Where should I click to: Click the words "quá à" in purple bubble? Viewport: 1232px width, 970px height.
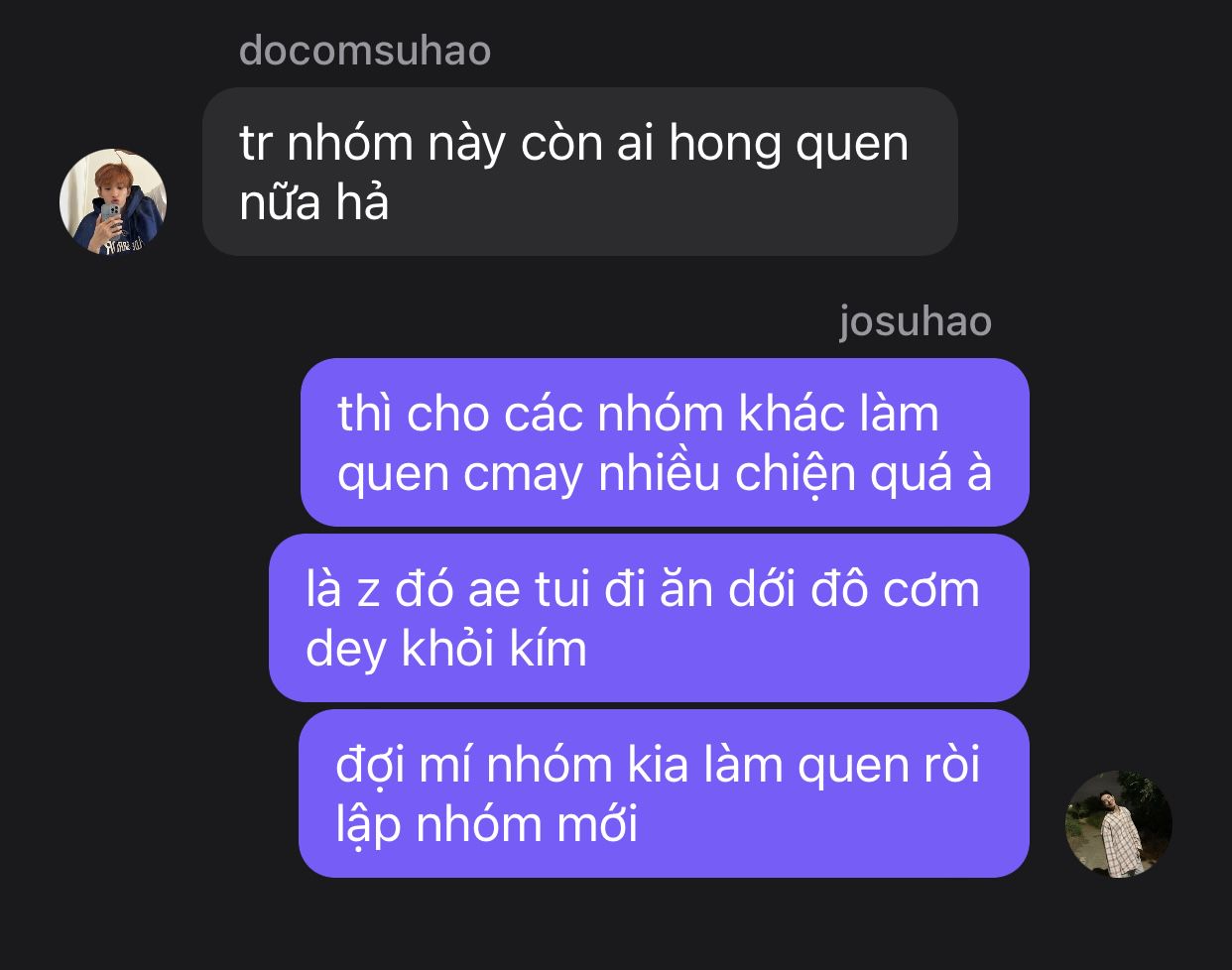pyautogui.click(x=931, y=475)
